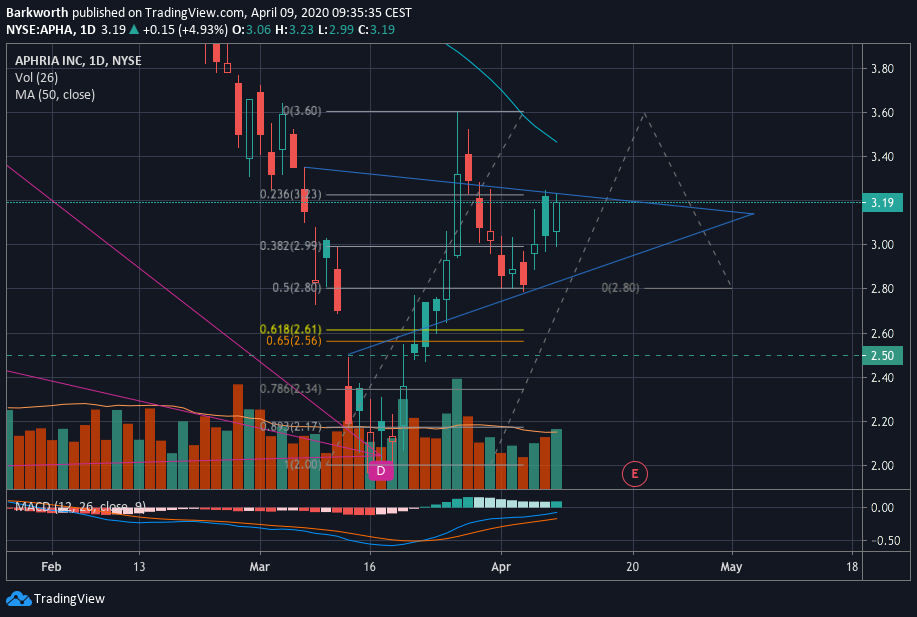Click the highlighted 2.50 price axis tag
917x617 pixels.
[882, 356]
